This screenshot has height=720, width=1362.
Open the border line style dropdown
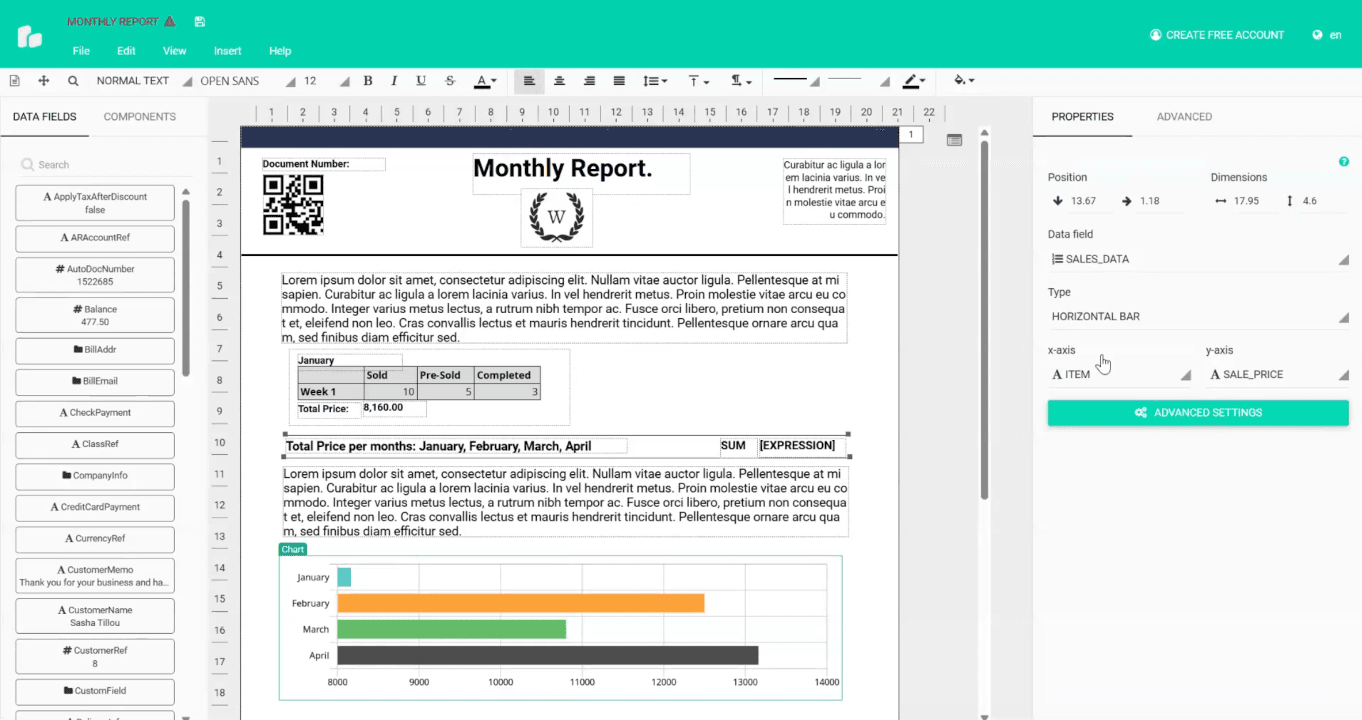796,81
